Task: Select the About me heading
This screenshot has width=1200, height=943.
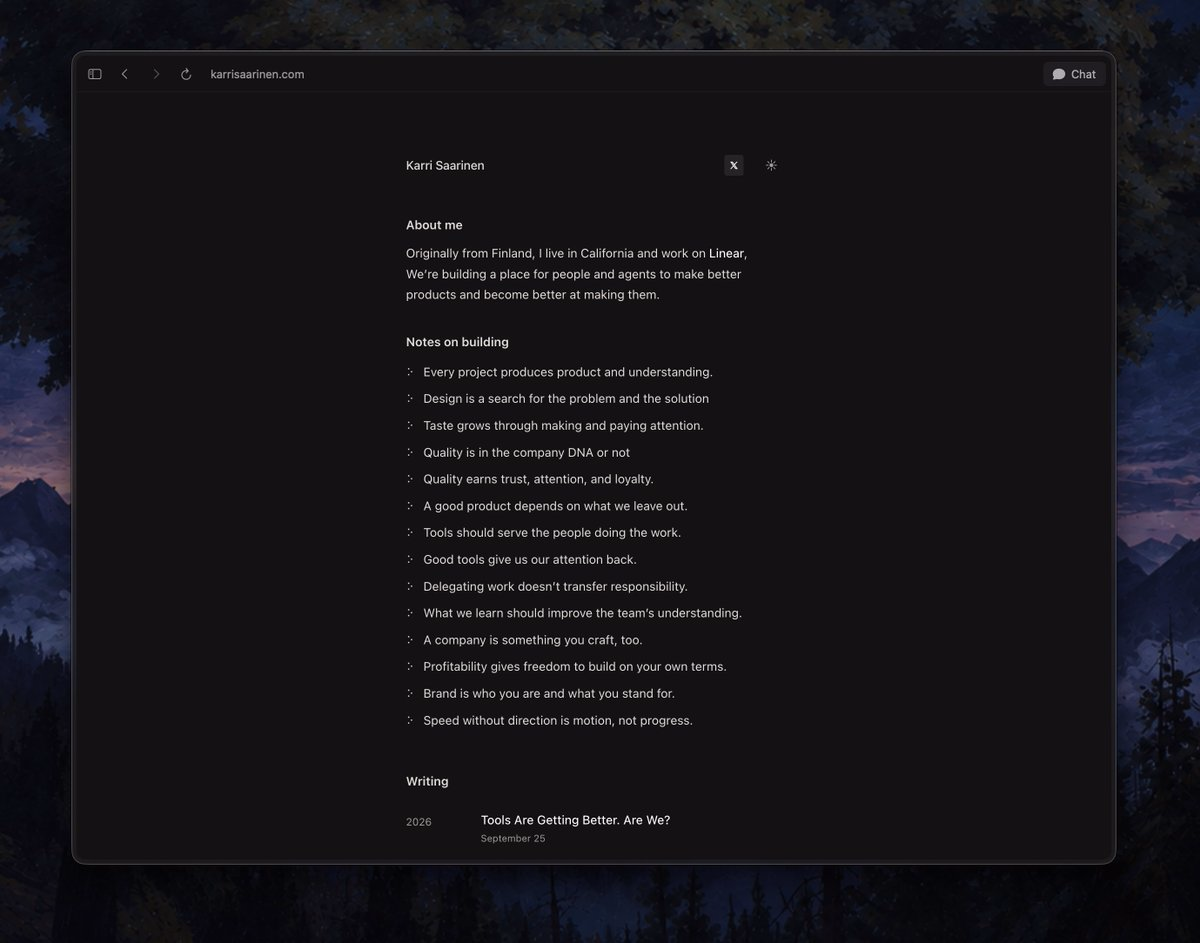Action: [434, 225]
